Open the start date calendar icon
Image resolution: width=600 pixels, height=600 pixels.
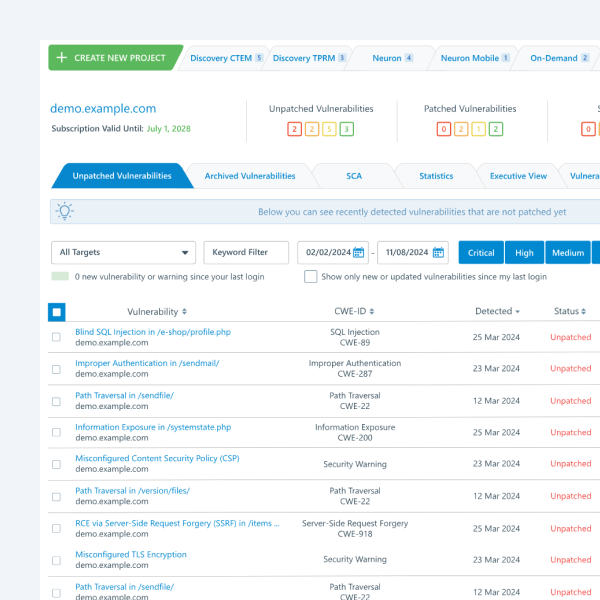pyautogui.click(x=359, y=253)
